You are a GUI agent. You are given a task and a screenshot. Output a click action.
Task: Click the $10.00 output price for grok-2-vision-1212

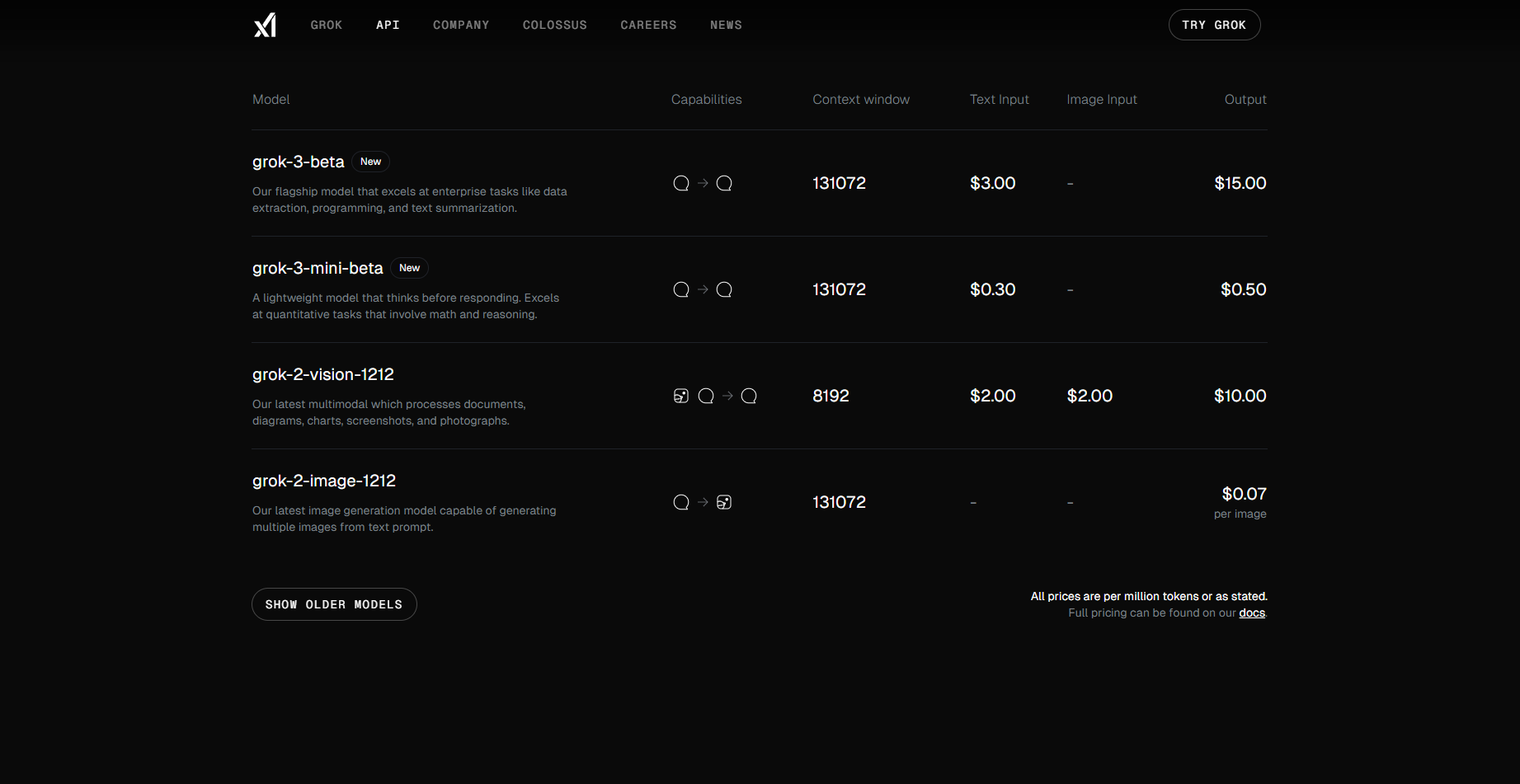(x=1240, y=396)
